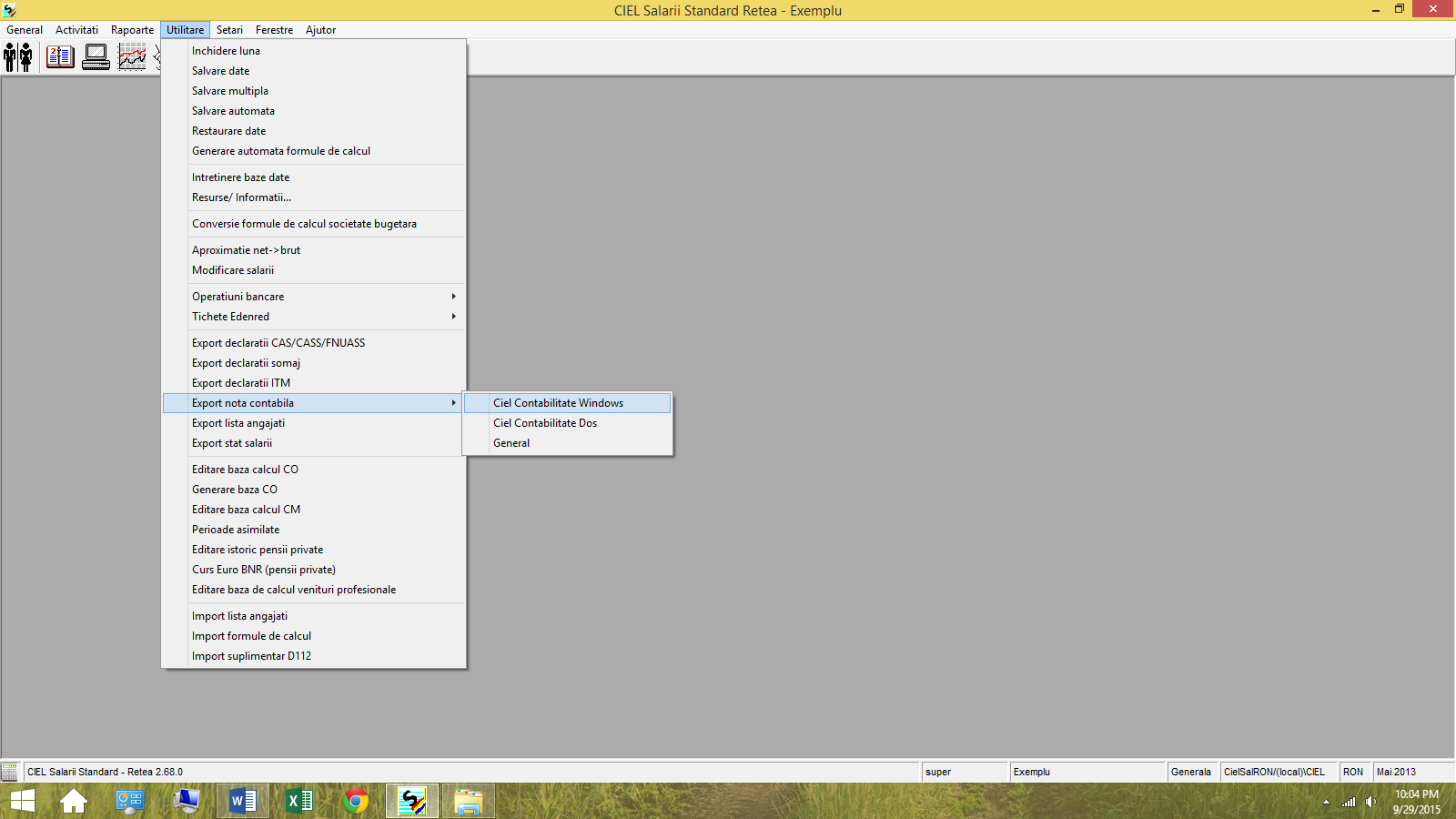Open the control panel taskbar icon
Viewport: 1456px width, 819px height.
(130, 801)
